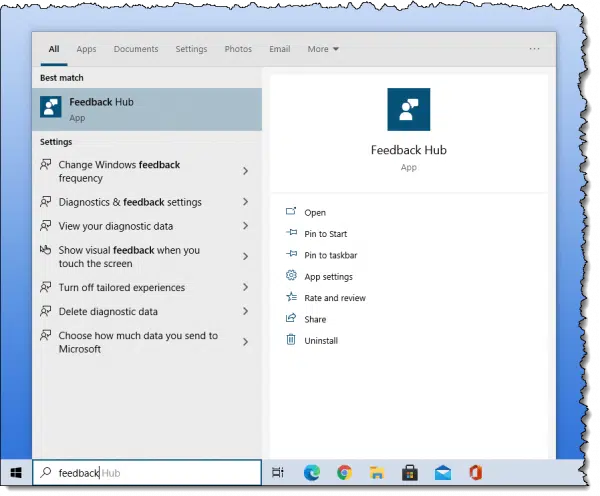Expand Turn off tailored experiences chevron

(246, 287)
